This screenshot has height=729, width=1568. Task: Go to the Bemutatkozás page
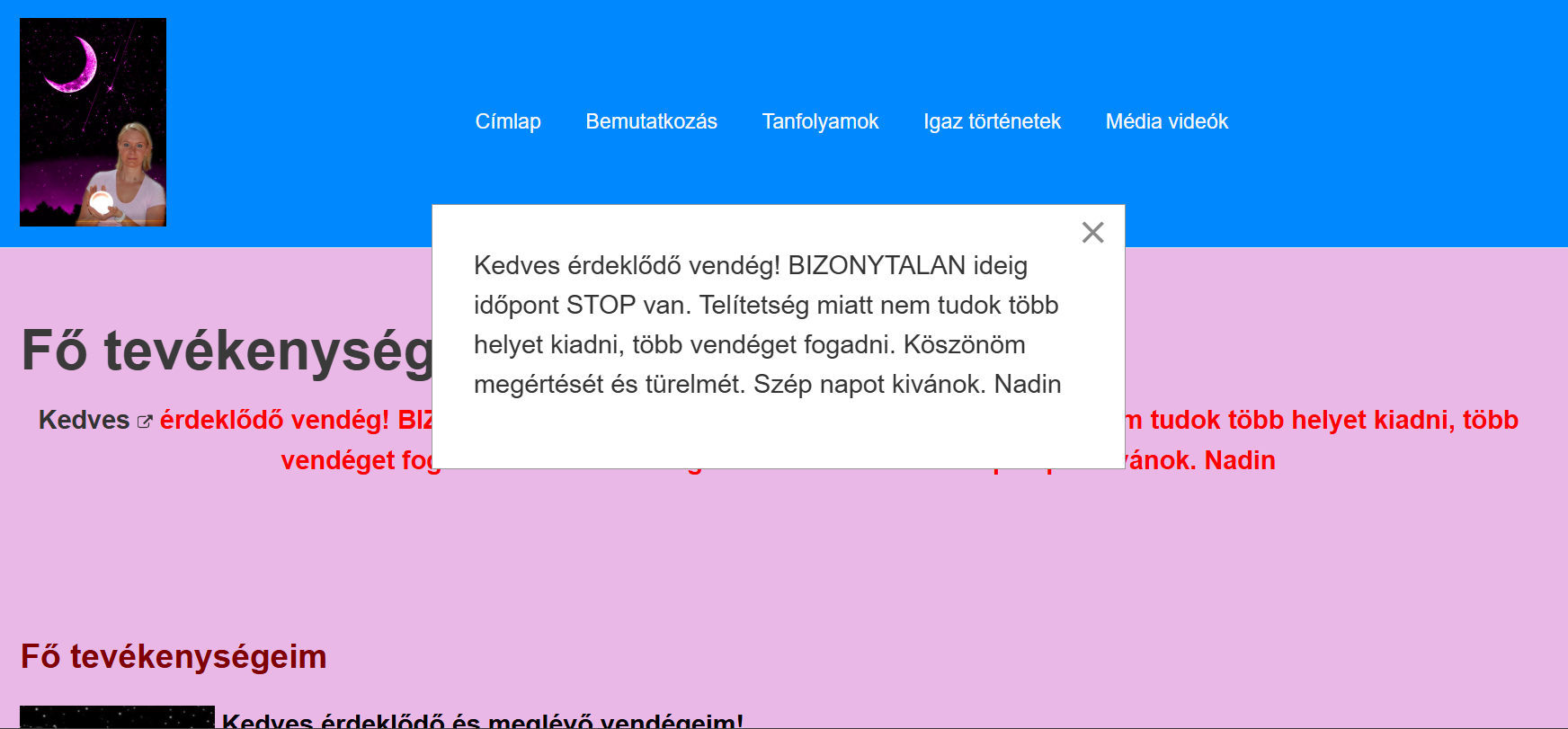651,121
